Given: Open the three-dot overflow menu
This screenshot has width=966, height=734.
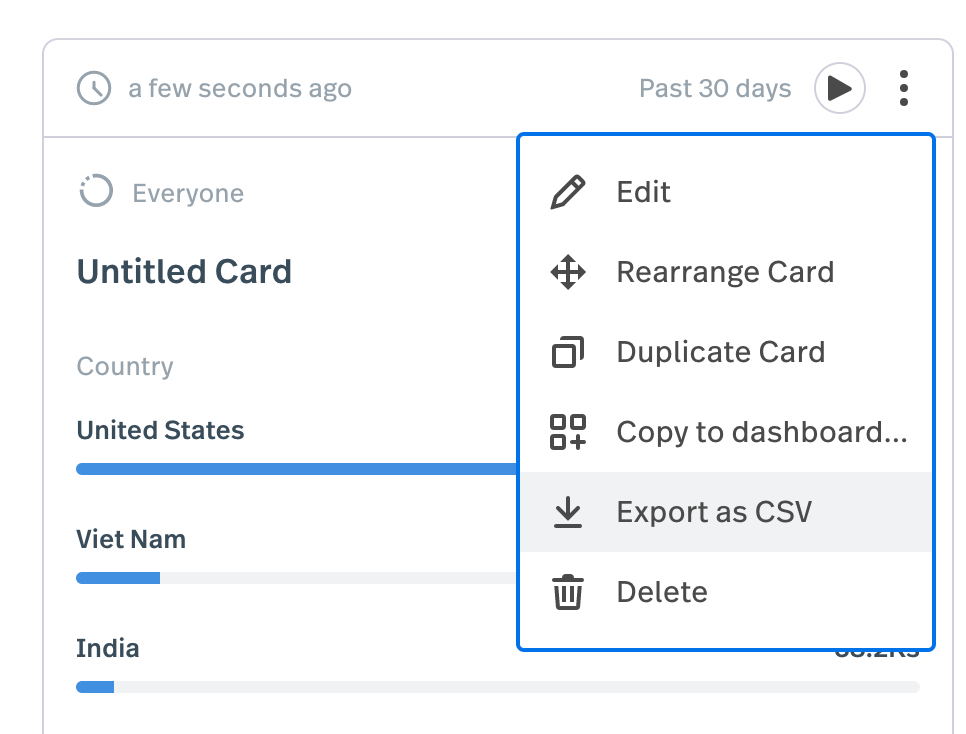Looking at the screenshot, I should point(903,88).
